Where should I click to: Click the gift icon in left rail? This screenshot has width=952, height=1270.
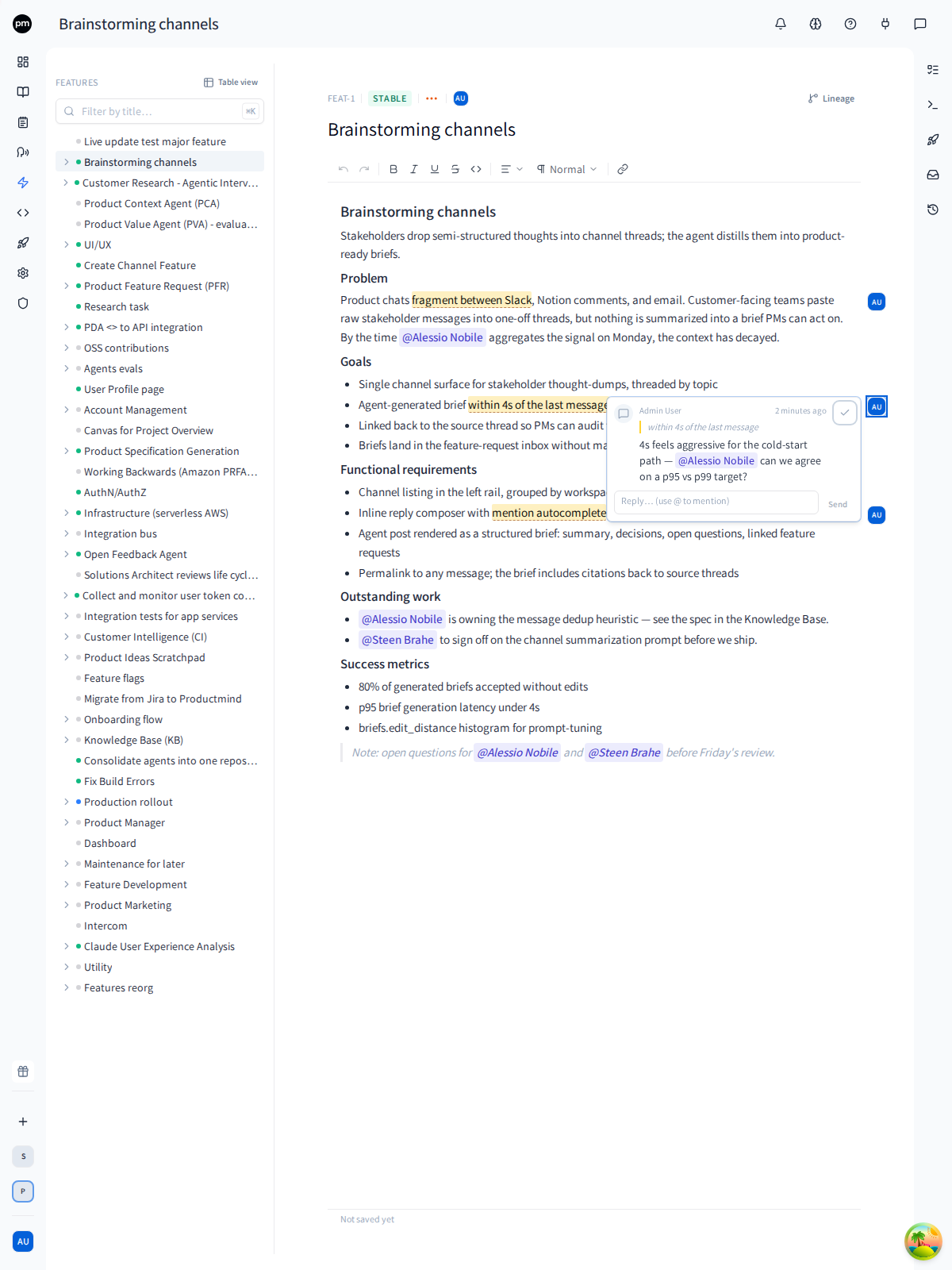23,1072
